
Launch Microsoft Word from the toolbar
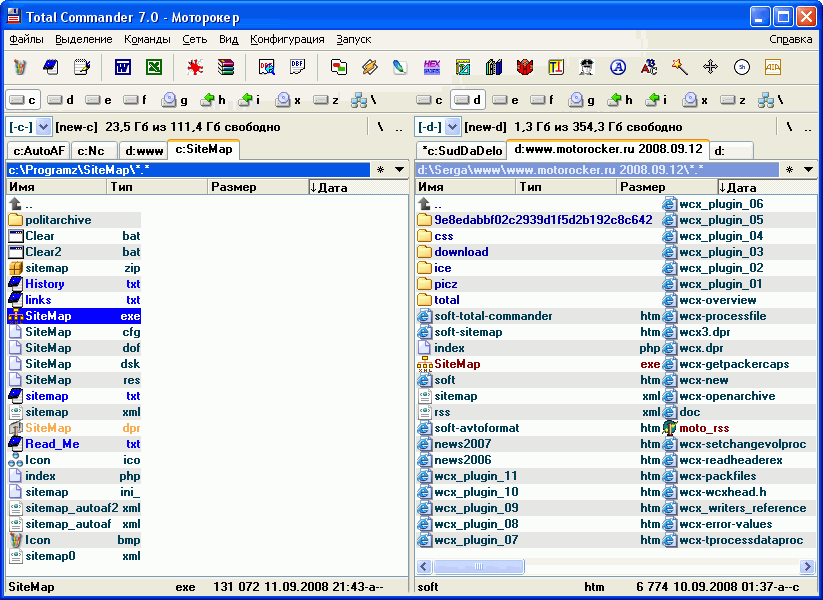click(x=123, y=67)
